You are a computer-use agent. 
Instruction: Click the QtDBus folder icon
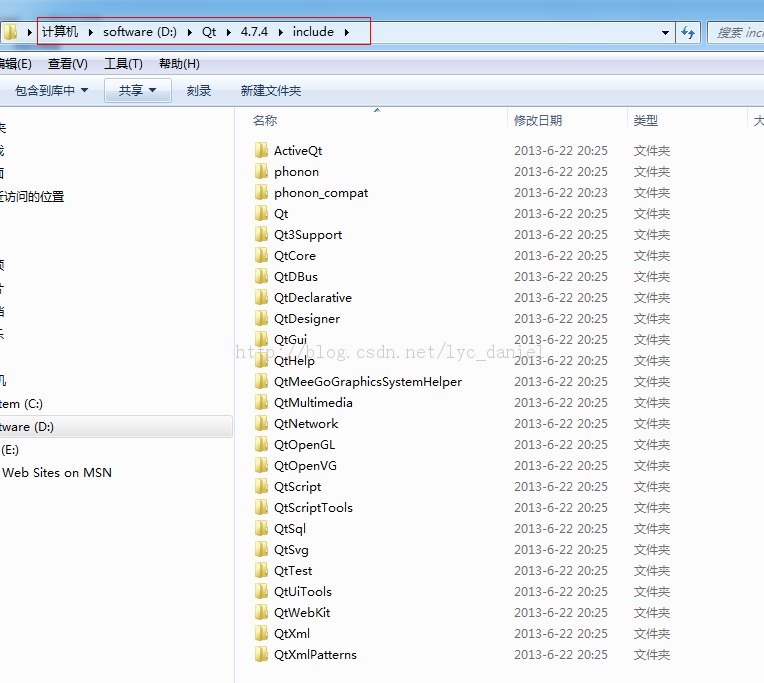(x=261, y=276)
